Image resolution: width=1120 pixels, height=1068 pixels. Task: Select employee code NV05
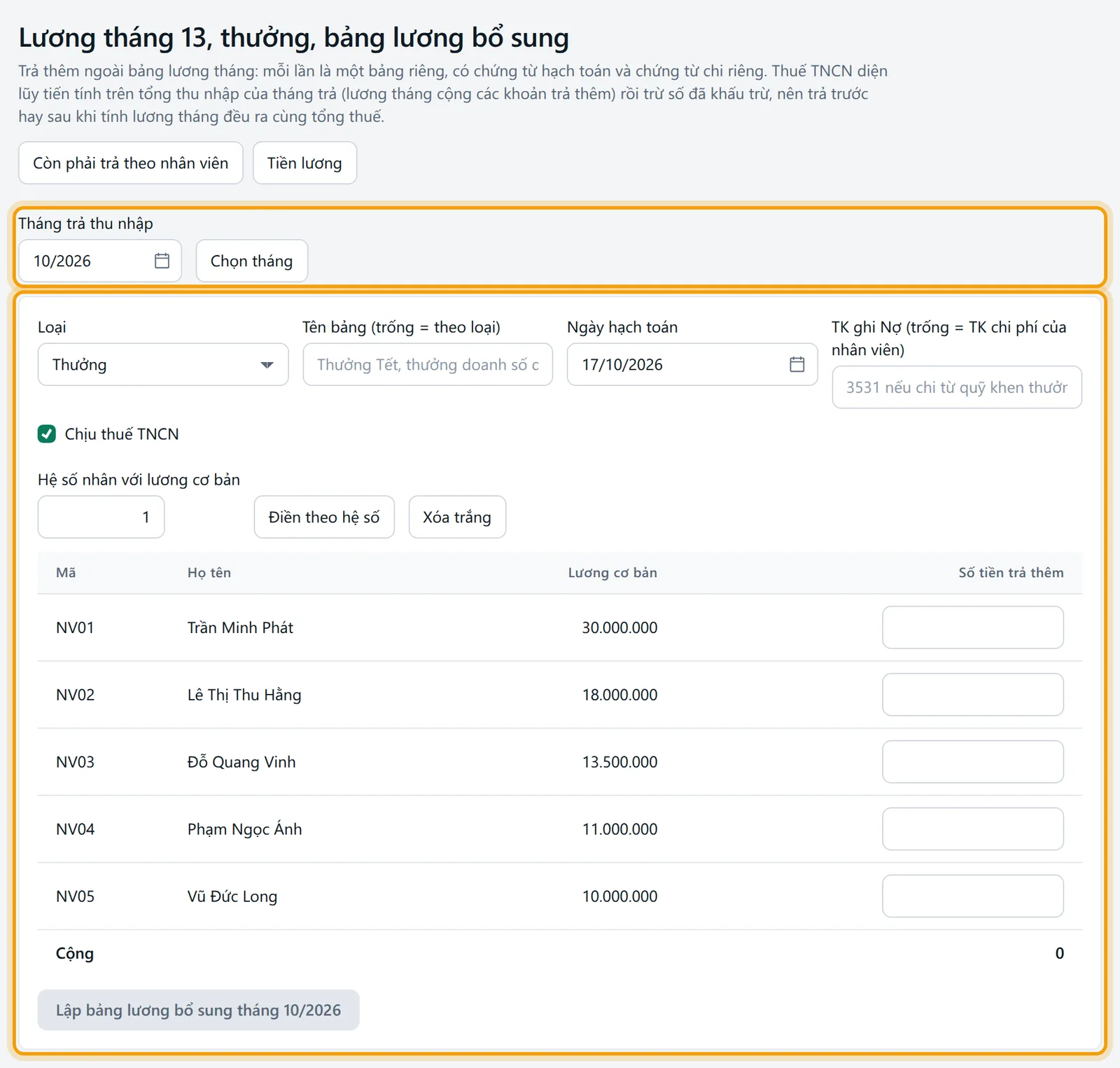(75, 896)
